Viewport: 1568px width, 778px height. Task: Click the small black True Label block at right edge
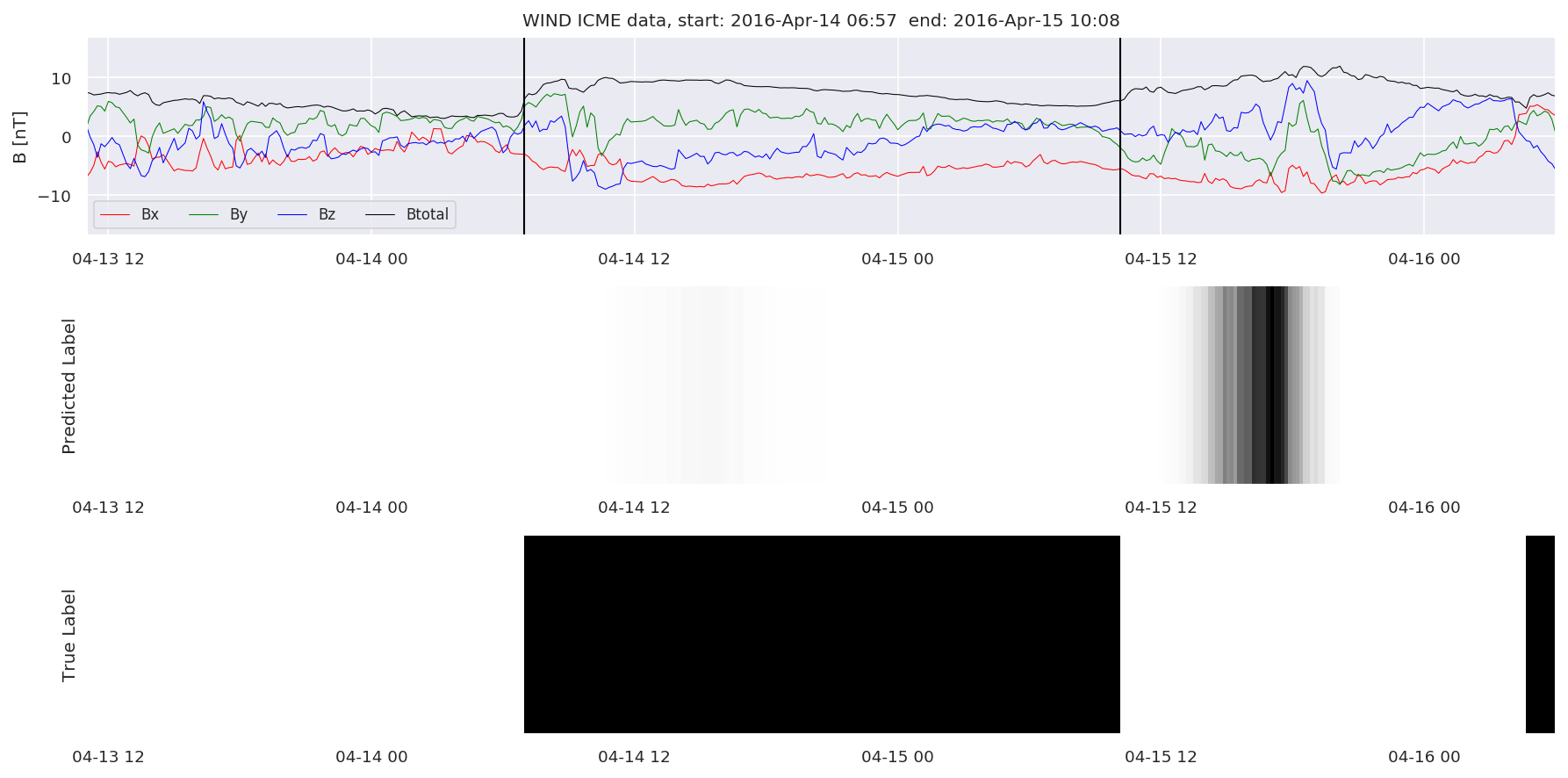click(x=1540, y=634)
